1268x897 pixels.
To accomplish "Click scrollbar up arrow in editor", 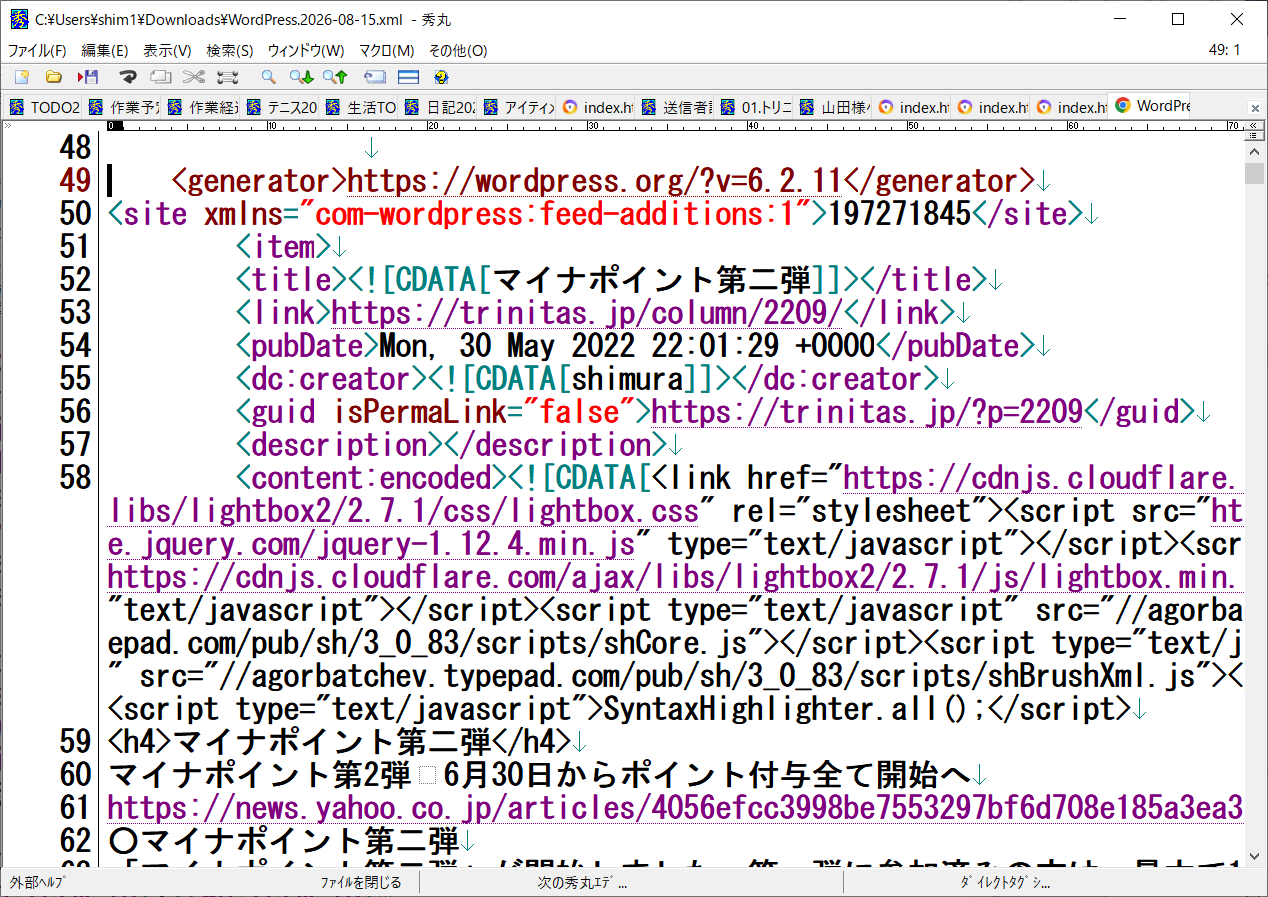I will tap(1255, 150).
